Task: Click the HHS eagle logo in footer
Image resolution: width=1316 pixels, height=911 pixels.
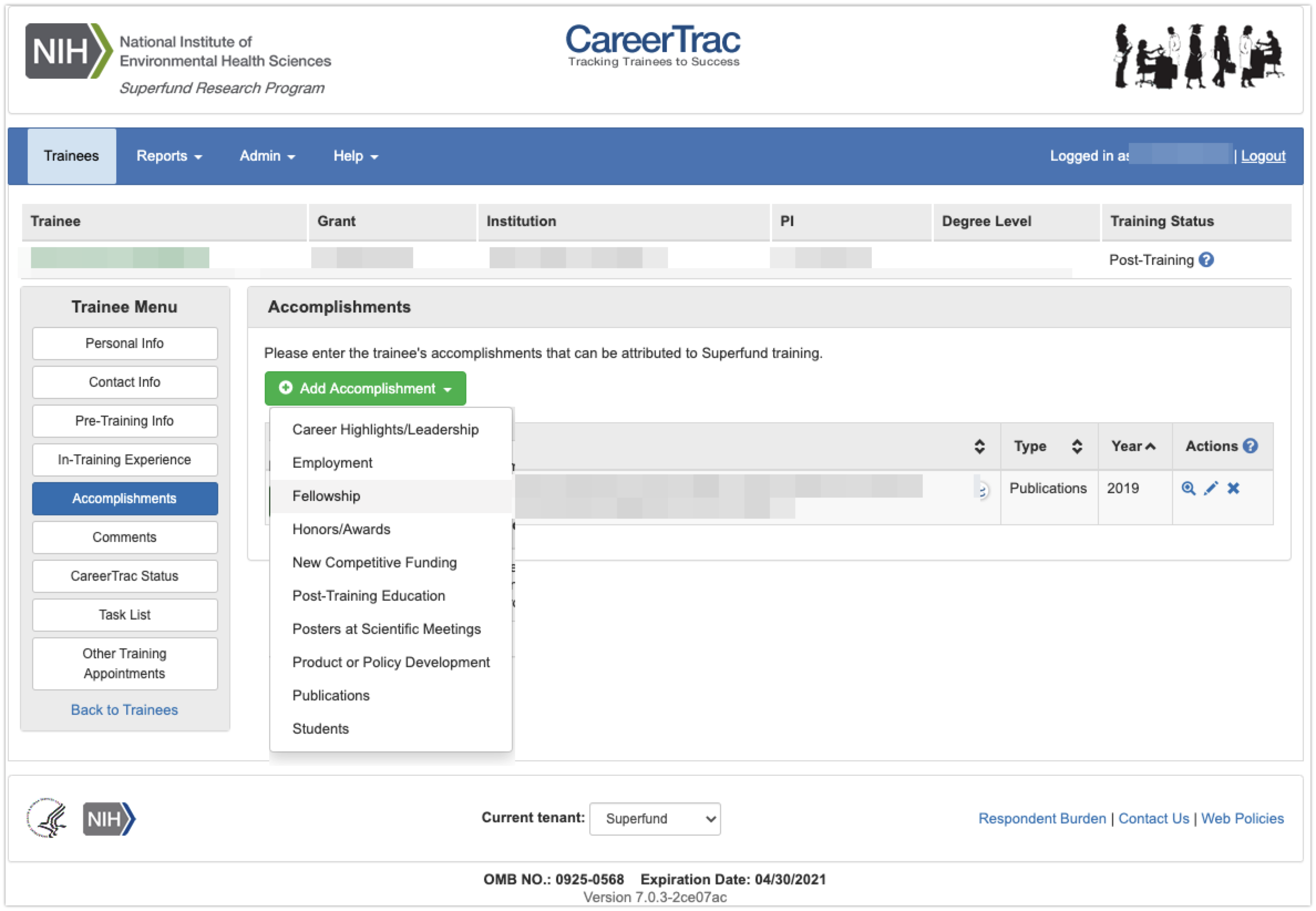Action: coord(47,818)
